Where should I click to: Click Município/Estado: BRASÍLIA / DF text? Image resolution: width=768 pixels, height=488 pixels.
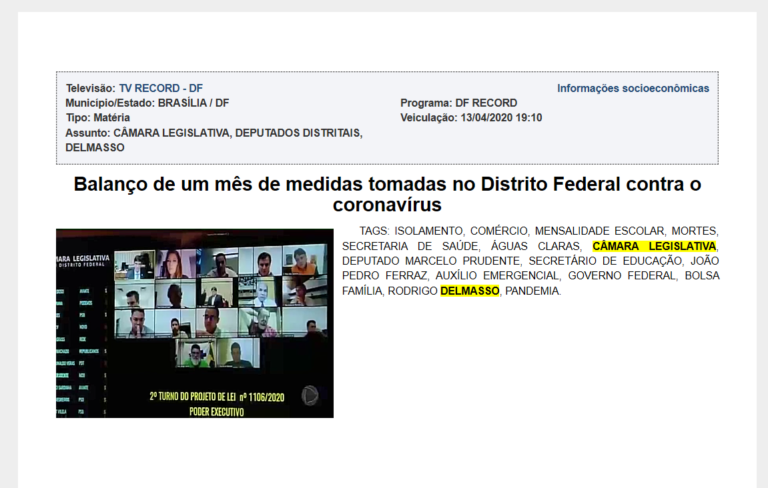coord(147,103)
